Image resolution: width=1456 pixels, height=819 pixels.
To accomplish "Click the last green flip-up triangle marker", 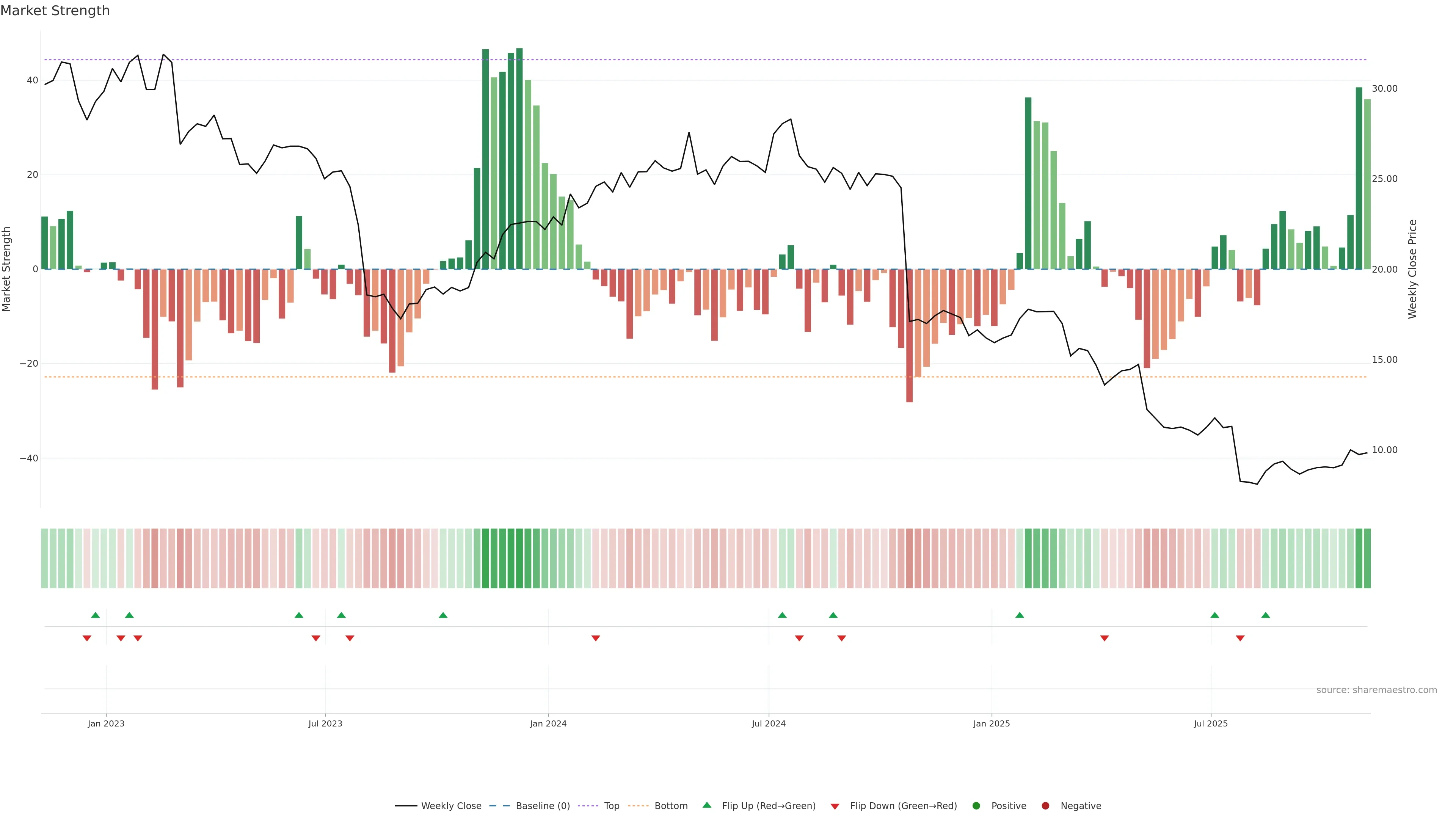I will click(1266, 615).
